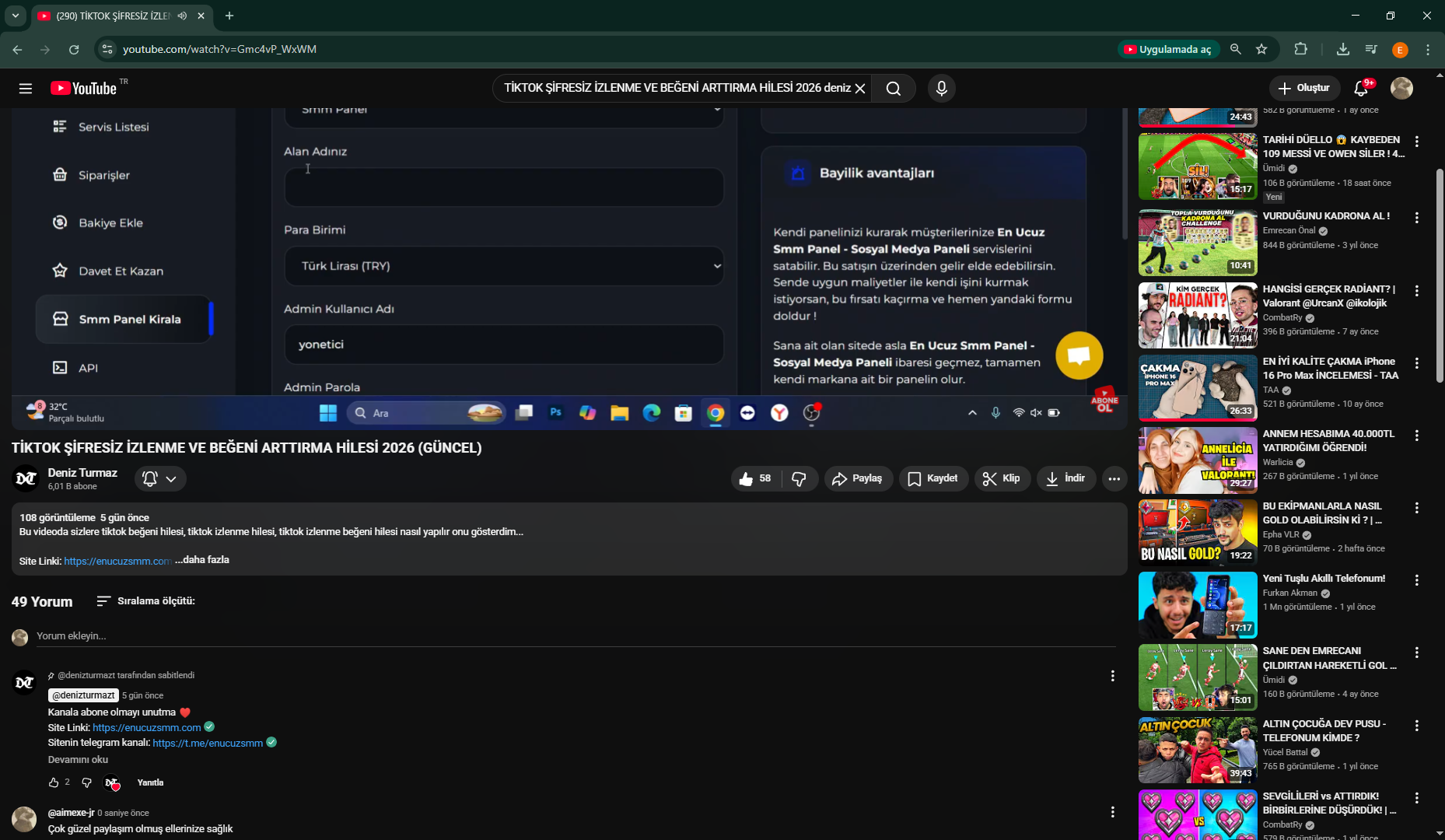Viewport: 1445px width, 840px height.
Task: Like the video with thumbs up
Action: 755,478
